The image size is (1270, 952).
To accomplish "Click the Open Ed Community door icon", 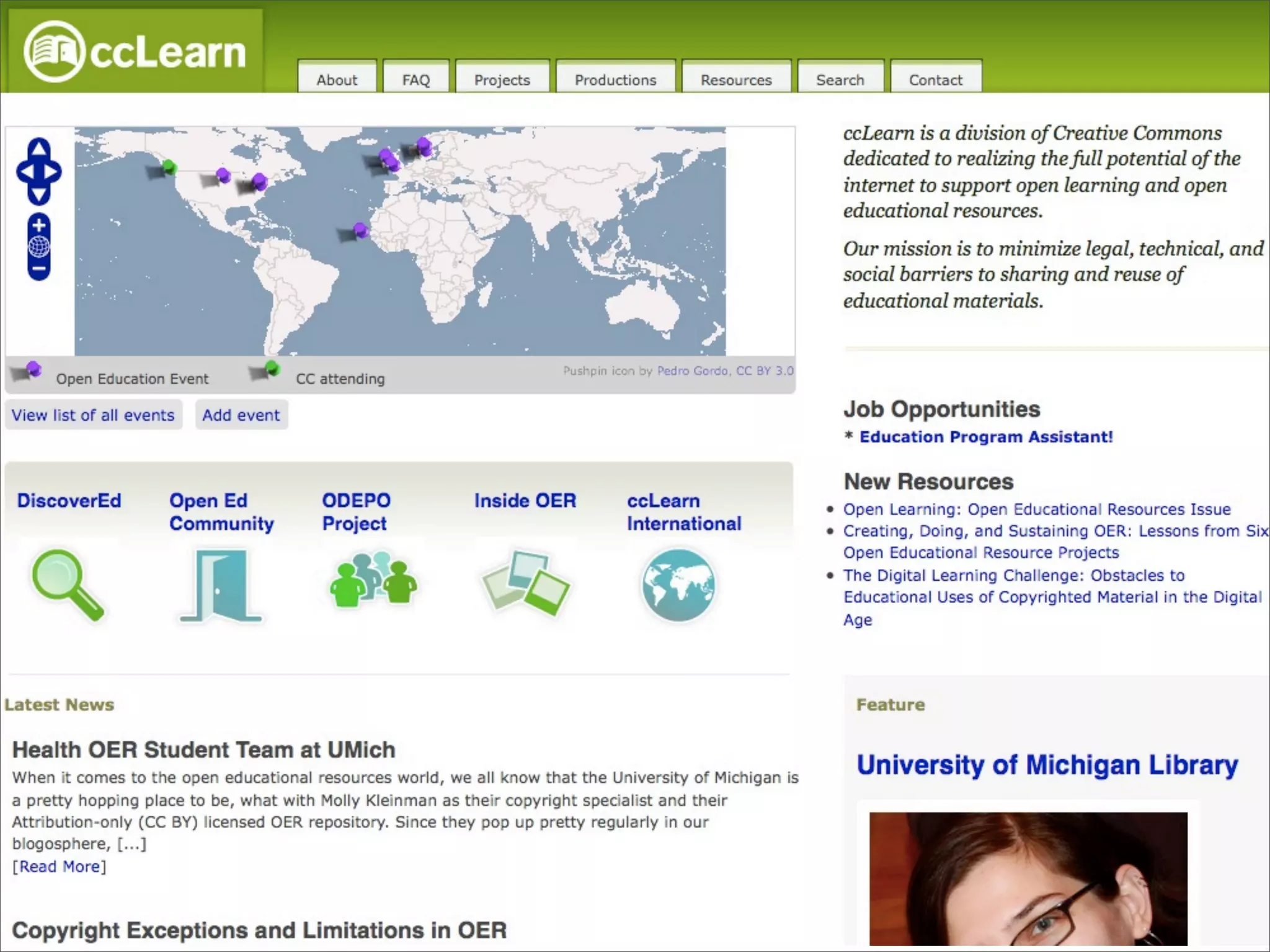I will pyautogui.click(x=220, y=586).
